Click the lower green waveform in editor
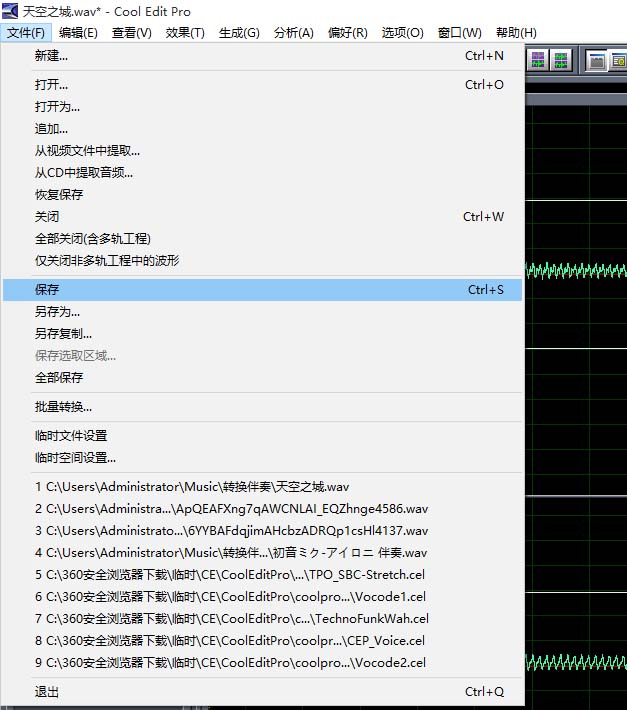This screenshot has width=627, height=710. click(x=576, y=662)
